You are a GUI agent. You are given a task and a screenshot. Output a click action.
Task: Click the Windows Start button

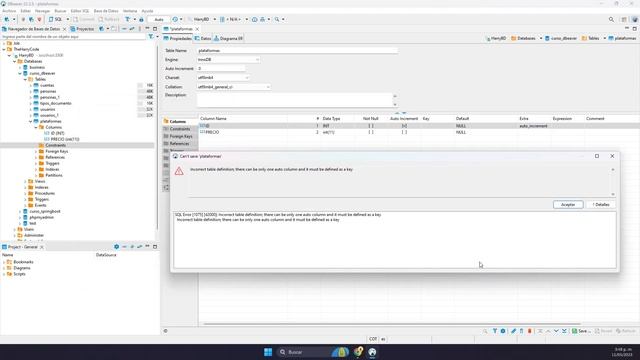coord(268,352)
